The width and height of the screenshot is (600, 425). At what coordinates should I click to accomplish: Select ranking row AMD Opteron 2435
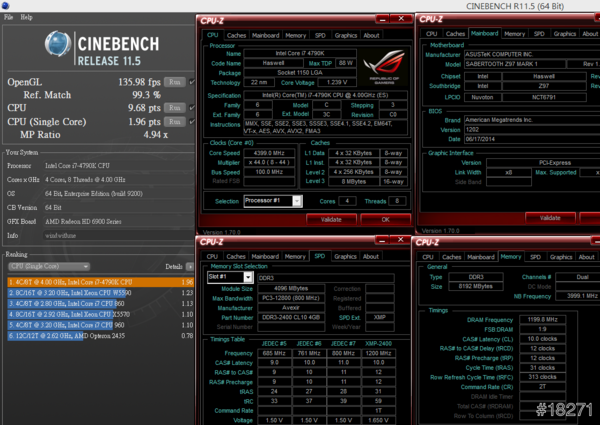[101, 336]
